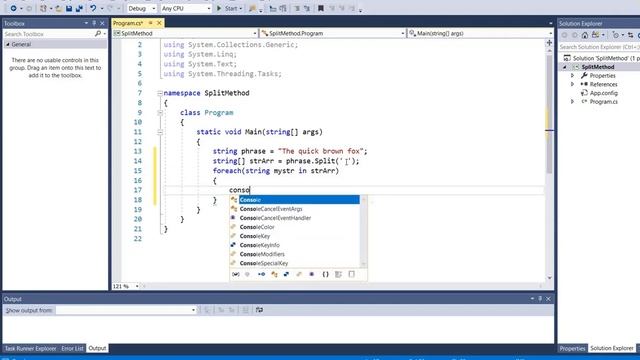
Task: Toggle the enums filter in IntelliSense
Action: (299, 274)
